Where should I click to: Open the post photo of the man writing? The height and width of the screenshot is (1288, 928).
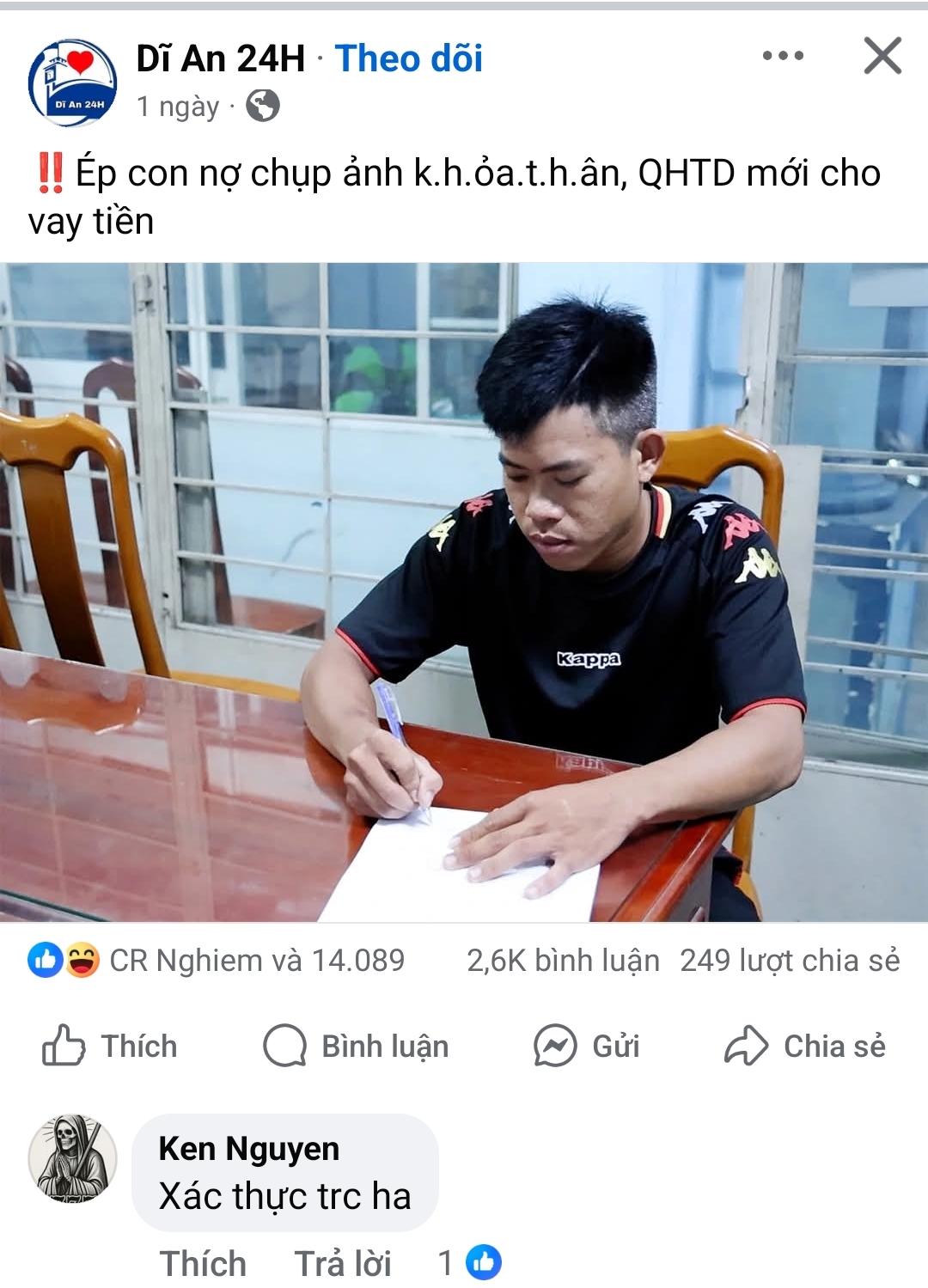pos(464,592)
